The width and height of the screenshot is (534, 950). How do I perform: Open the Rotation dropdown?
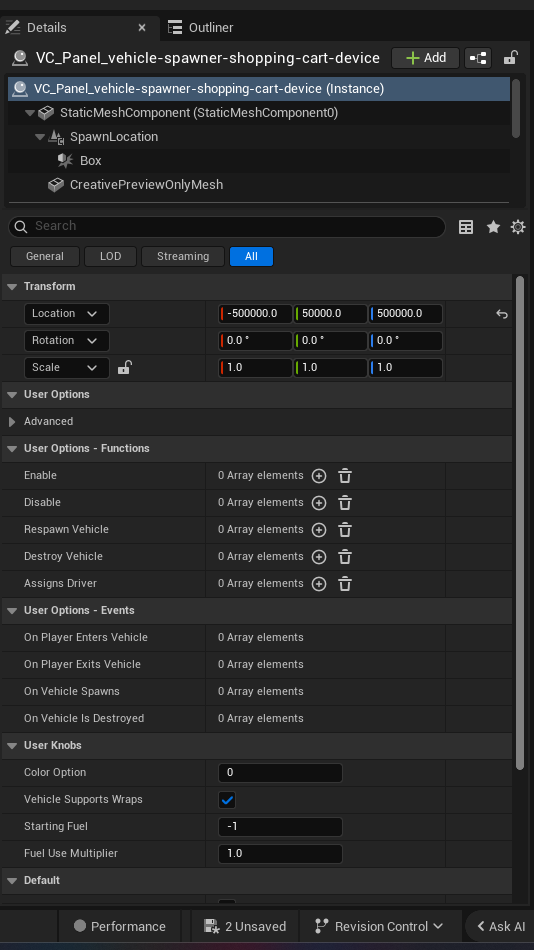click(67, 340)
